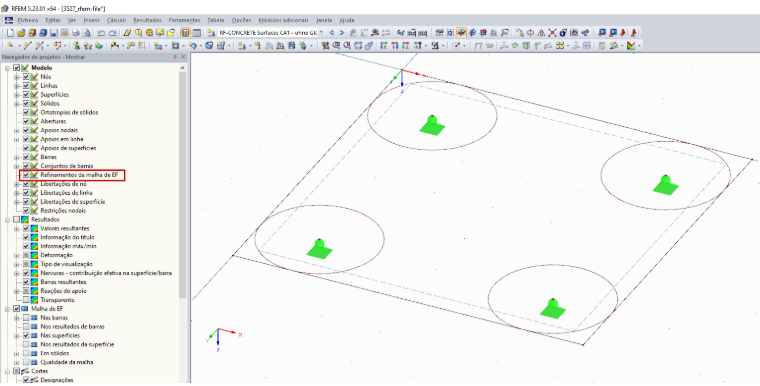
Task: Open the Ajuda menu
Action: pyautogui.click(x=347, y=20)
